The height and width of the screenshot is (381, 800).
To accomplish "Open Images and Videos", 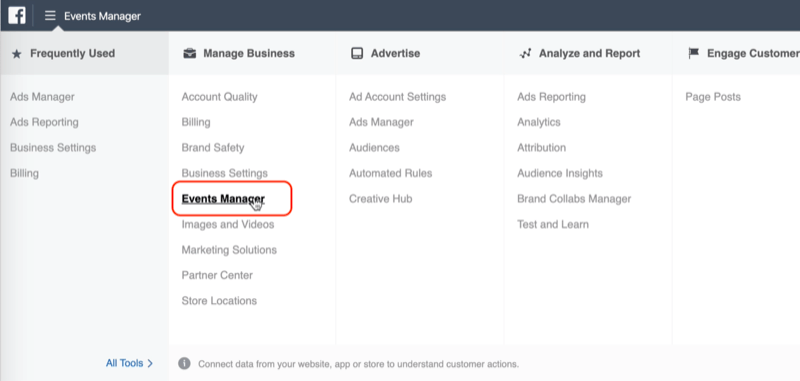I will tap(228, 224).
